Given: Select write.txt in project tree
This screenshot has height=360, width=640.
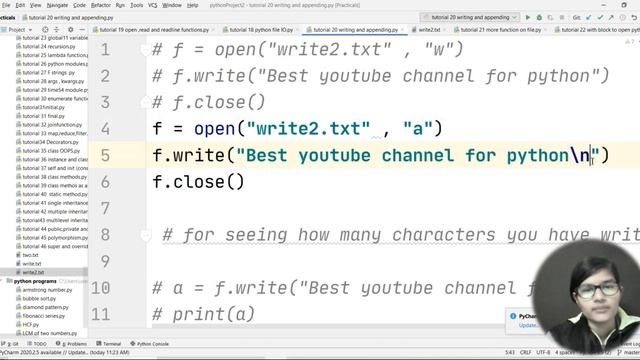Looking at the screenshot, I should [31, 264].
